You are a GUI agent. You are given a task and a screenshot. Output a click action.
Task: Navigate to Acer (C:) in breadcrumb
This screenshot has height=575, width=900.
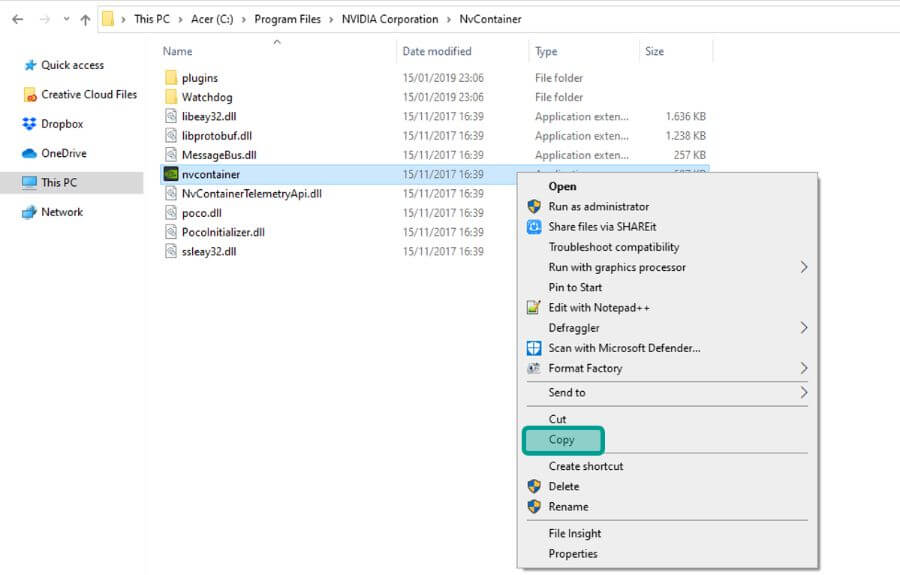point(212,19)
